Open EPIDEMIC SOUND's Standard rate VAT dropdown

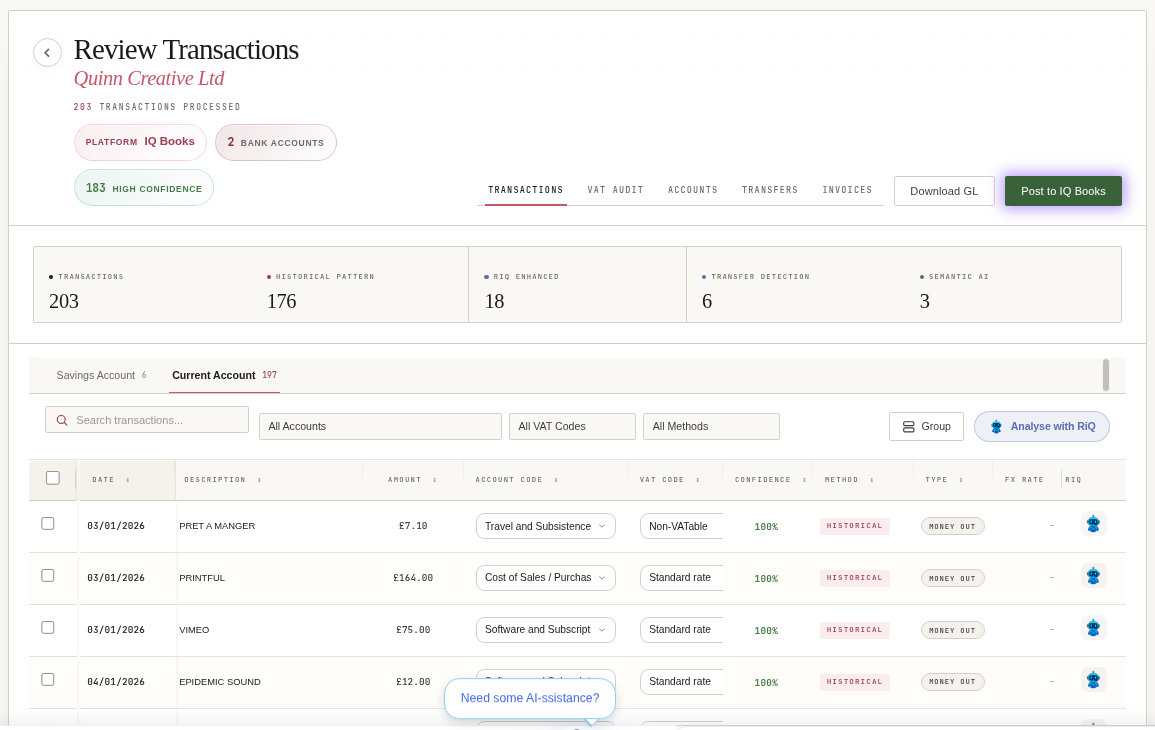681,681
